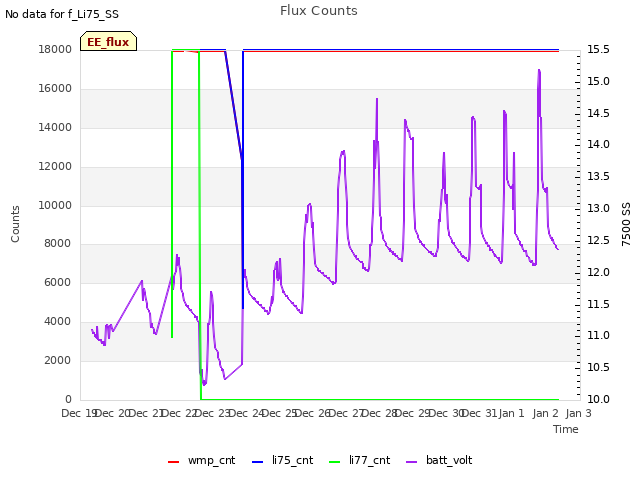
Task: Click the 6000 tick on Counts axis
Action: pyautogui.click(x=58, y=282)
